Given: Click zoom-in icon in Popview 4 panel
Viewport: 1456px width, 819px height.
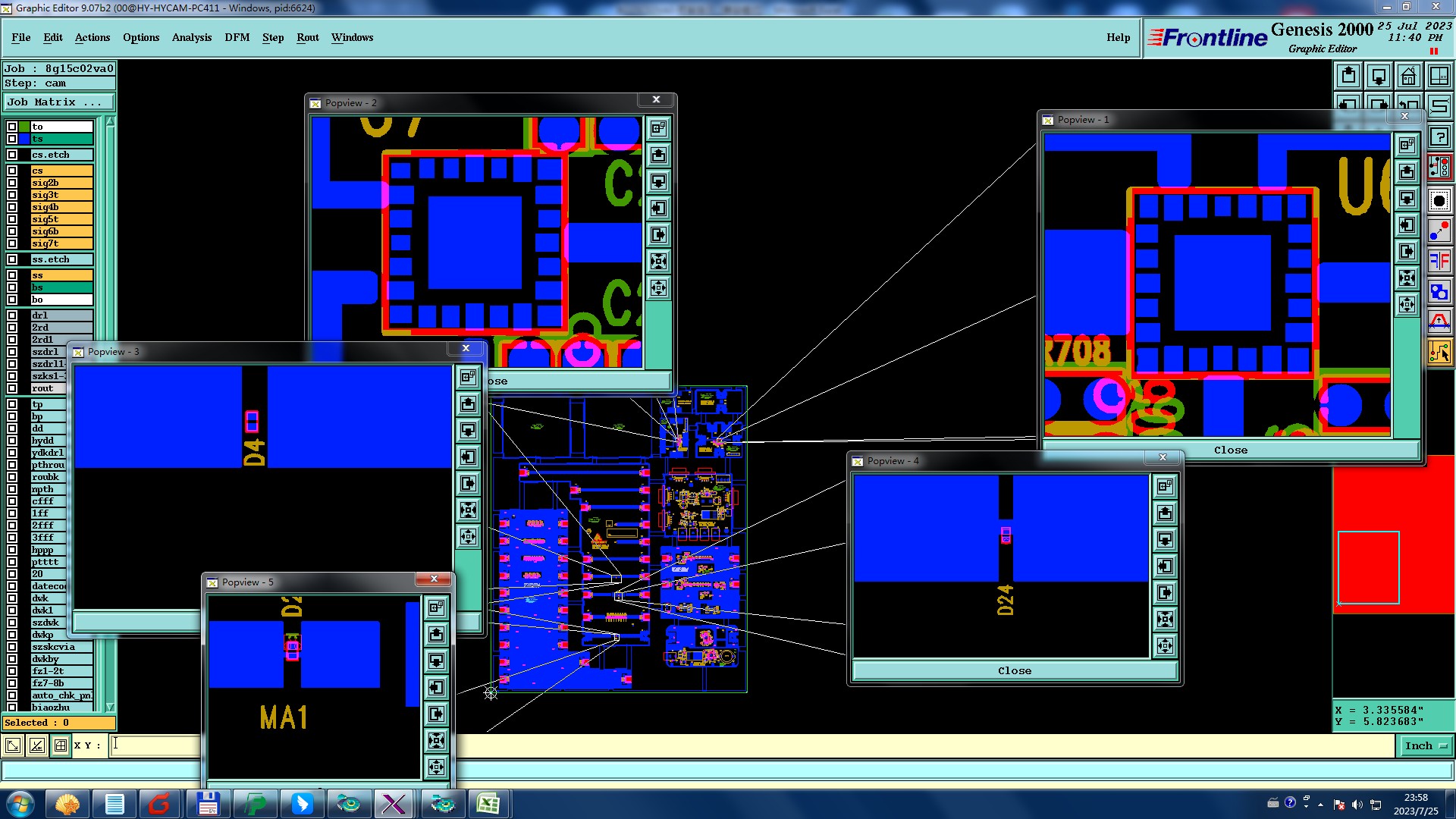Looking at the screenshot, I should (1166, 620).
